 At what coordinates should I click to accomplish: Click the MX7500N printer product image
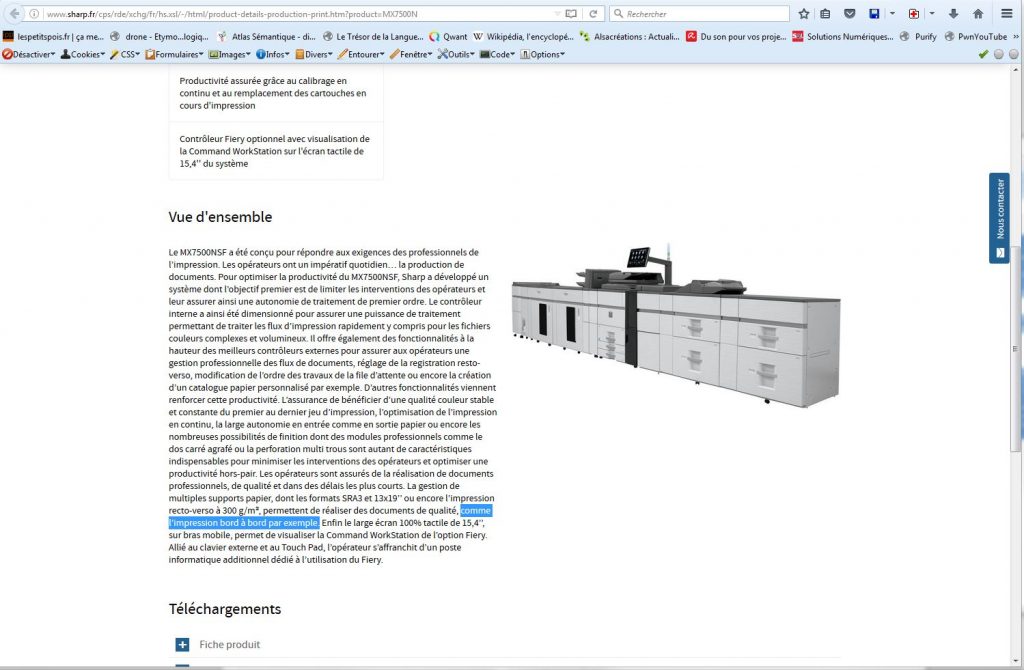(676, 325)
